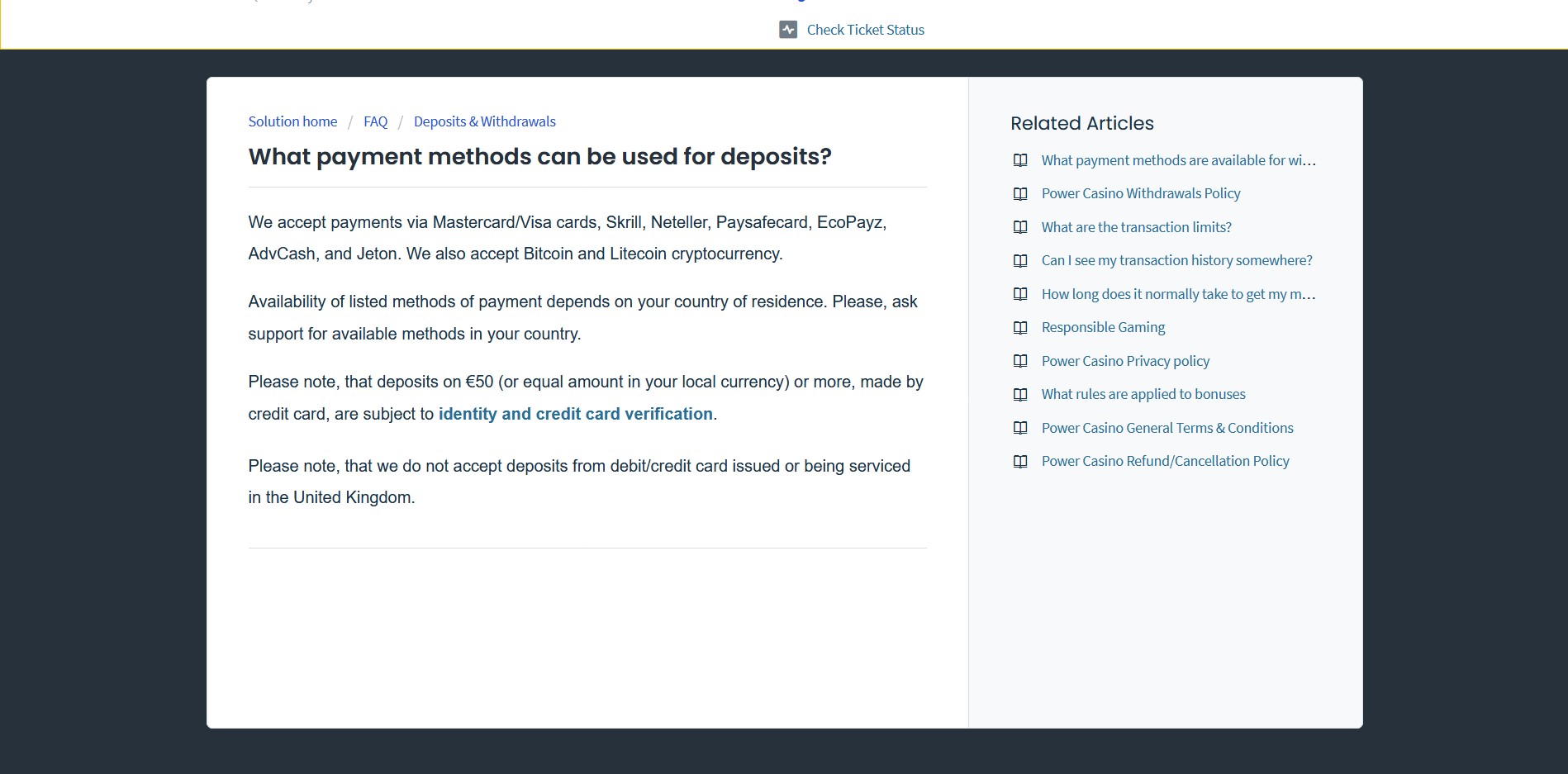This screenshot has height=774, width=1568.
Task: Open transaction history article link
Action: pyautogui.click(x=1176, y=260)
